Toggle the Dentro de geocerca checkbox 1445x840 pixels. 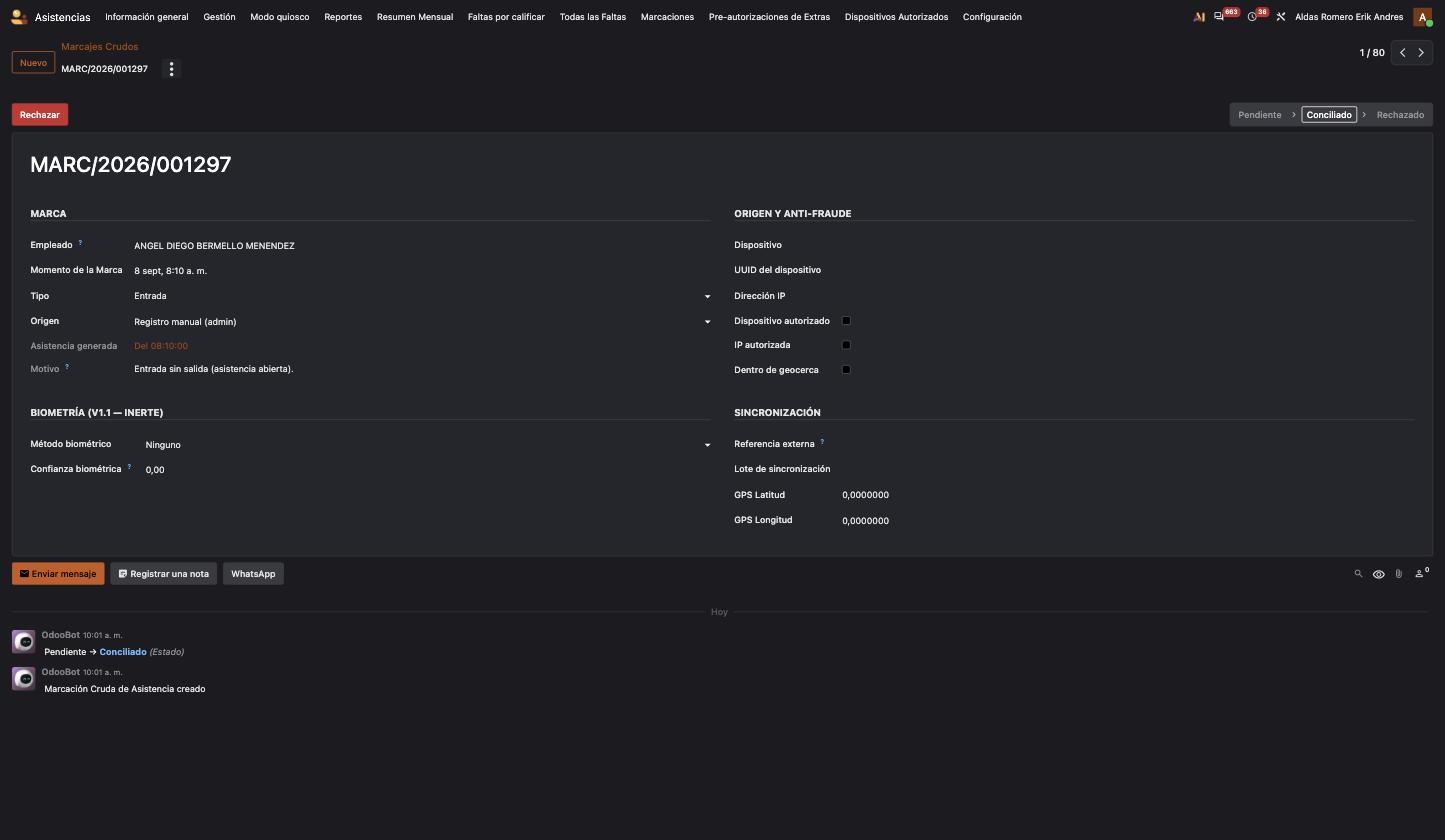[x=846, y=370]
